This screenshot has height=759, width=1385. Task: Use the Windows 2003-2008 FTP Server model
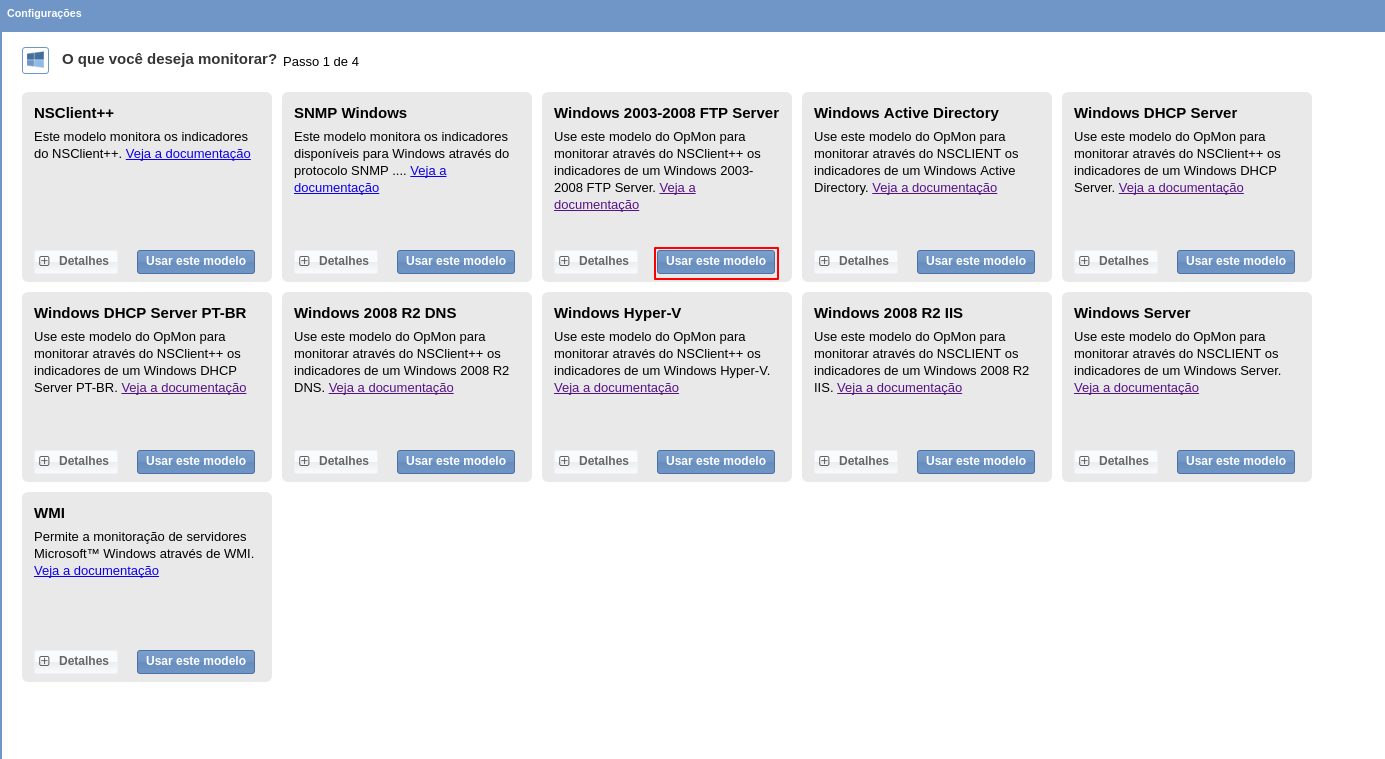[x=716, y=261]
